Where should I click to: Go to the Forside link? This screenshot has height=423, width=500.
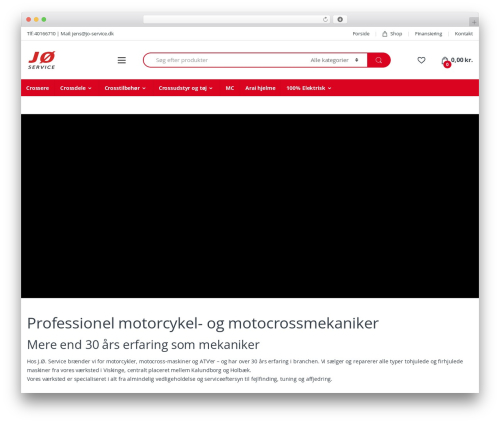pyautogui.click(x=361, y=34)
